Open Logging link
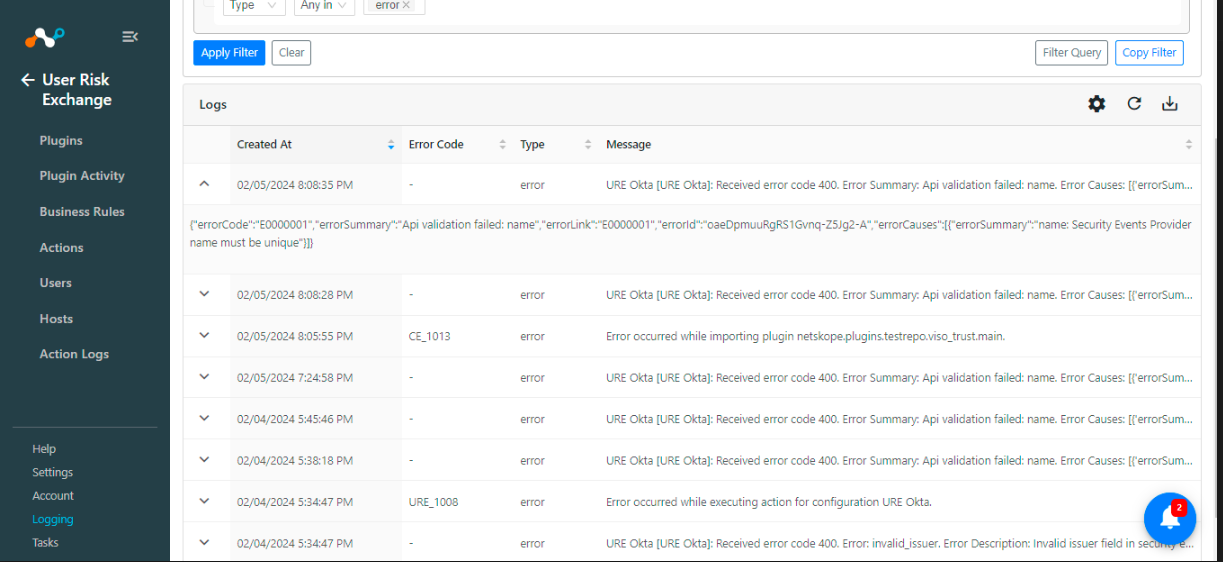 point(53,519)
